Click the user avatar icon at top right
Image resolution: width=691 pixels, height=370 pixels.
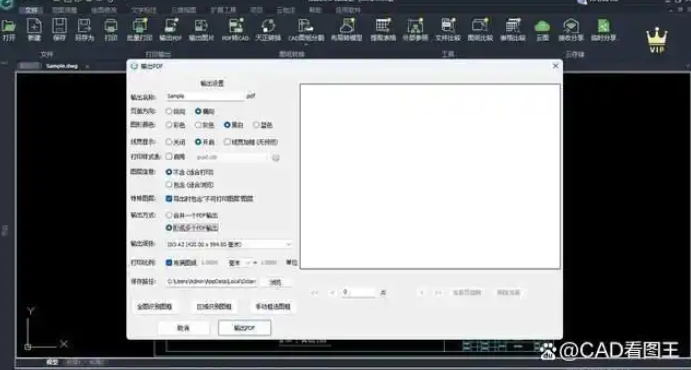[x=583, y=2]
